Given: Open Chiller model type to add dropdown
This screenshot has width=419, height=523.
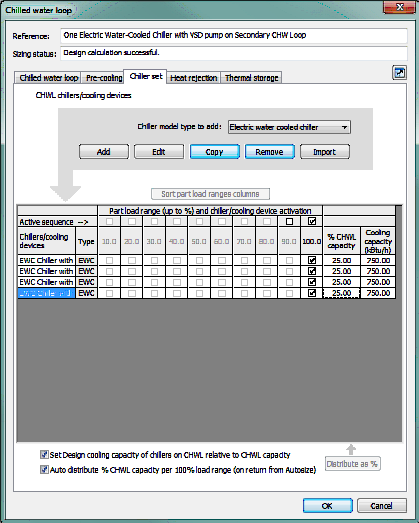Looking at the screenshot, I should [289, 127].
